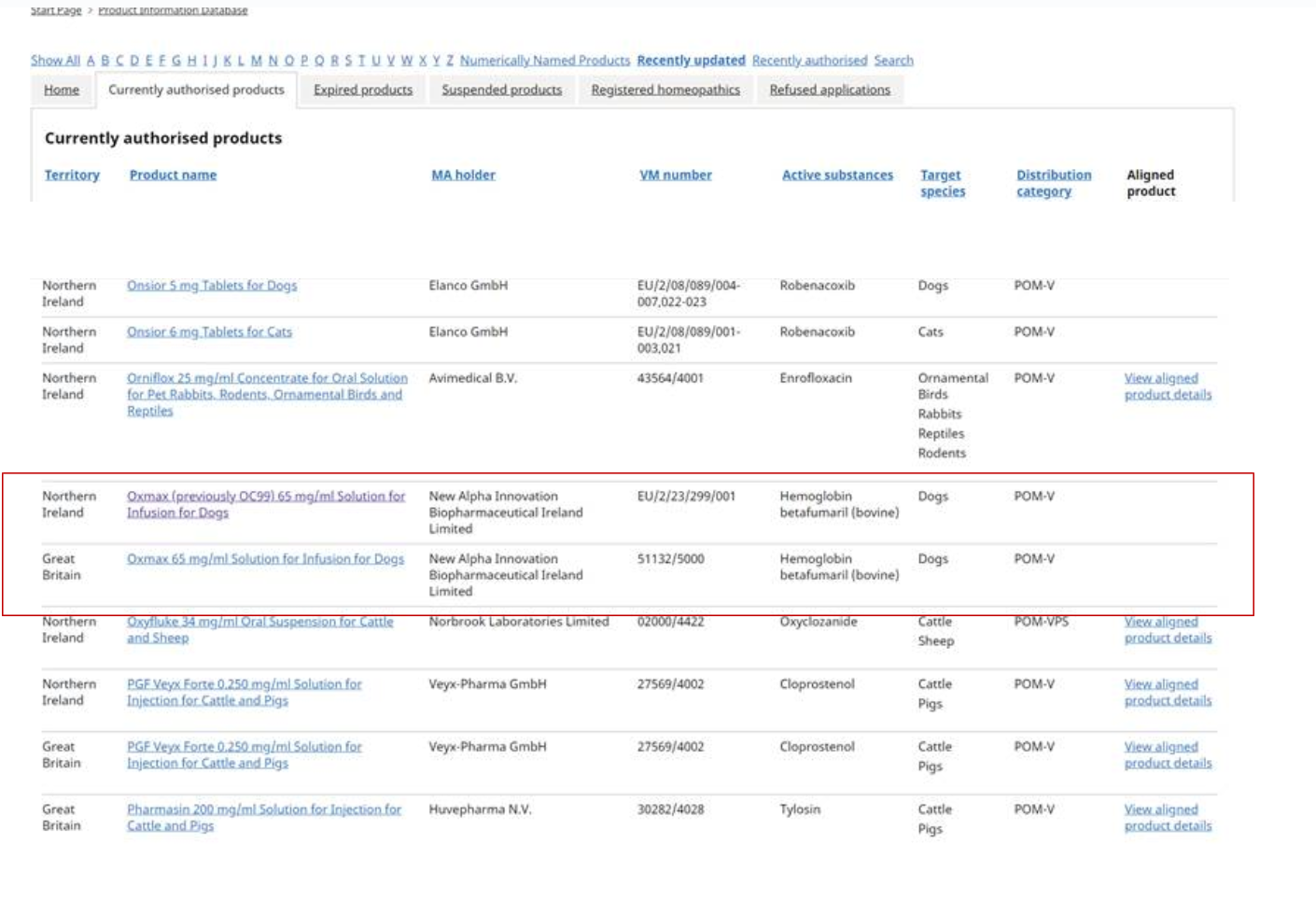Open Onsior 6 mg Tablets for Cats
Screen dimensions: 1316x900
click(209, 331)
